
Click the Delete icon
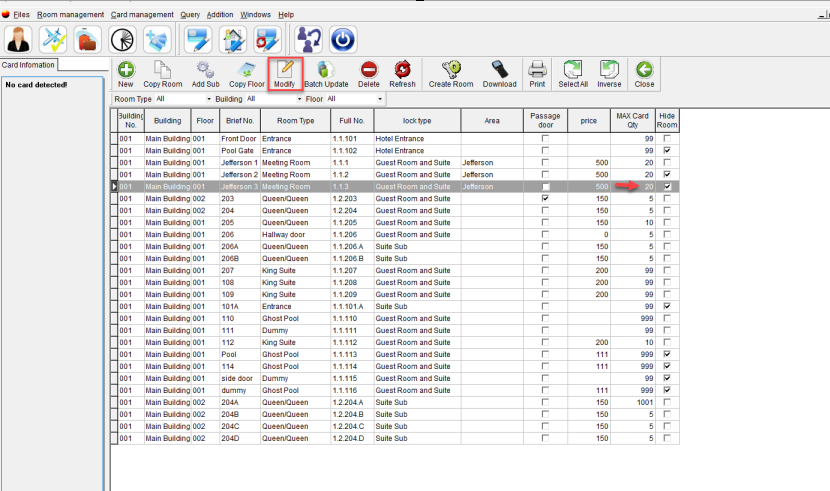tap(368, 70)
